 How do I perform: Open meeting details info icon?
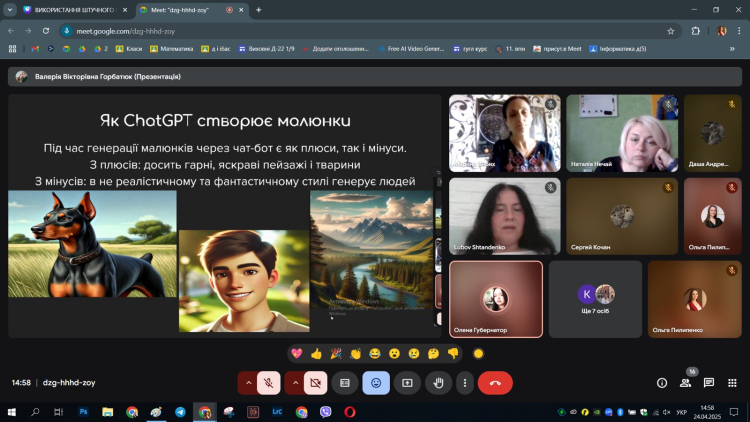coord(661,382)
